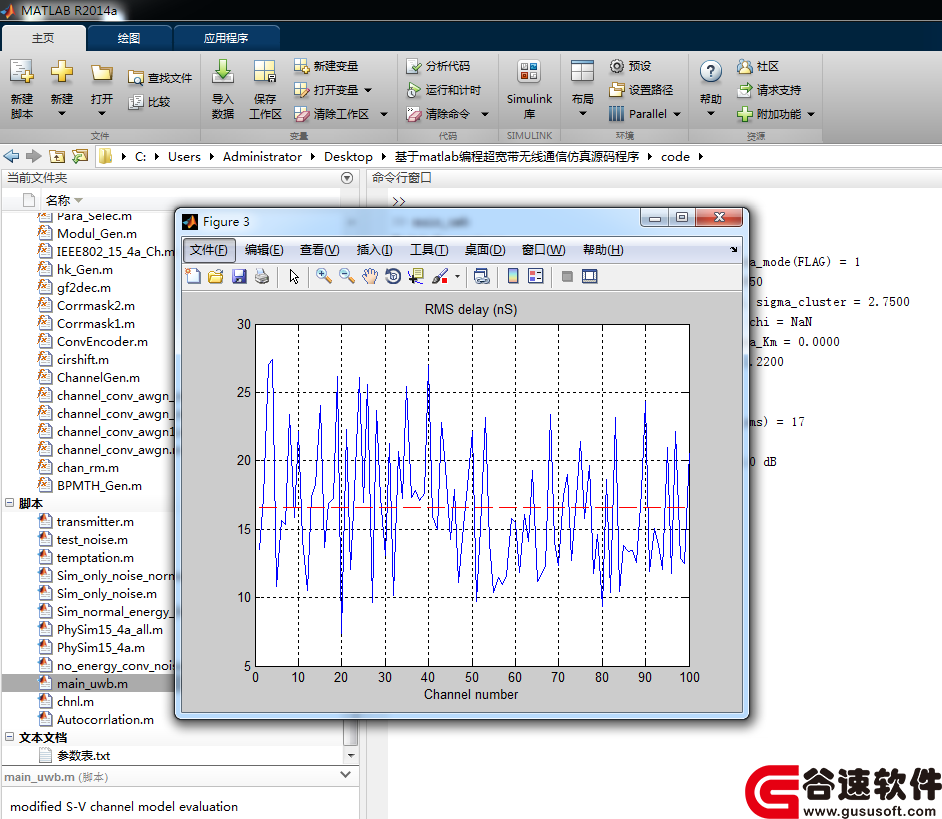Expand the Clear Commands (清除命令) dropdown arrow
The width and height of the screenshot is (942, 819).
tap(485, 114)
